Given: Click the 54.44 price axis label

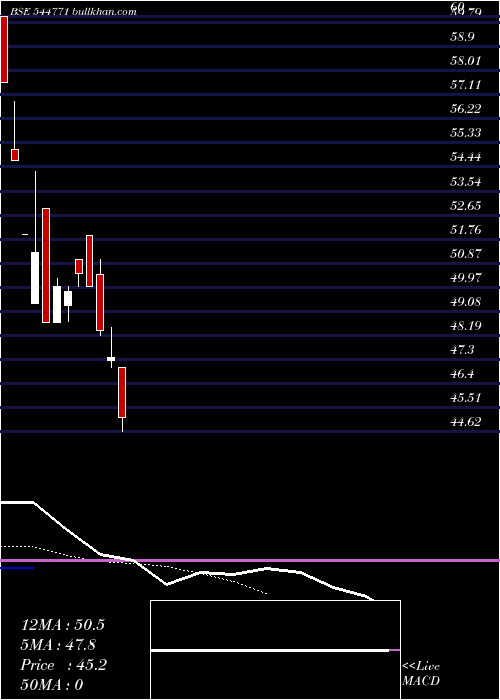Looking at the screenshot, I should [465, 157].
